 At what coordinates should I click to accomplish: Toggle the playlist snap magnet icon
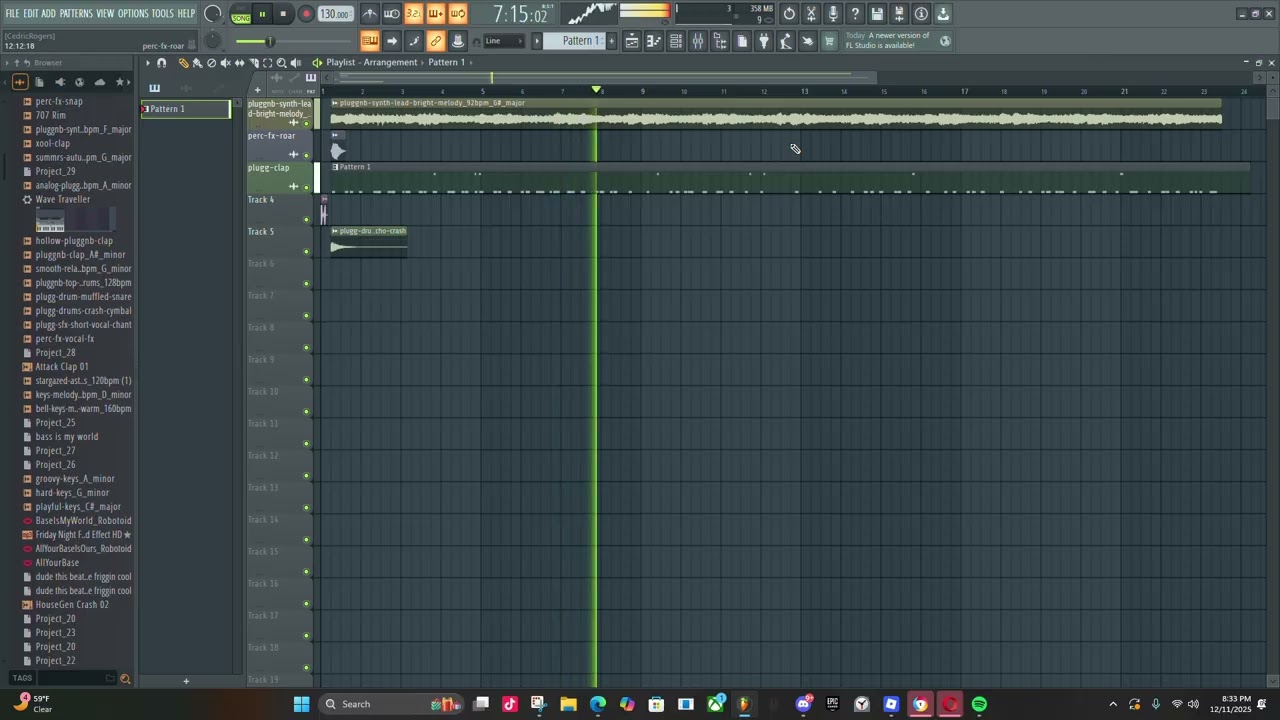[161, 63]
